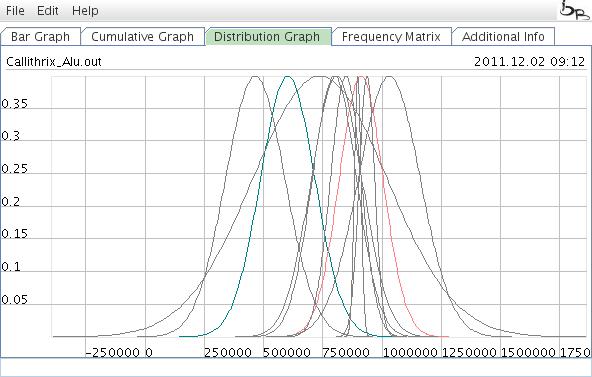592x377 pixels.
Task: Switch to the Cumulative Graph tab
Action: (143, 37)
